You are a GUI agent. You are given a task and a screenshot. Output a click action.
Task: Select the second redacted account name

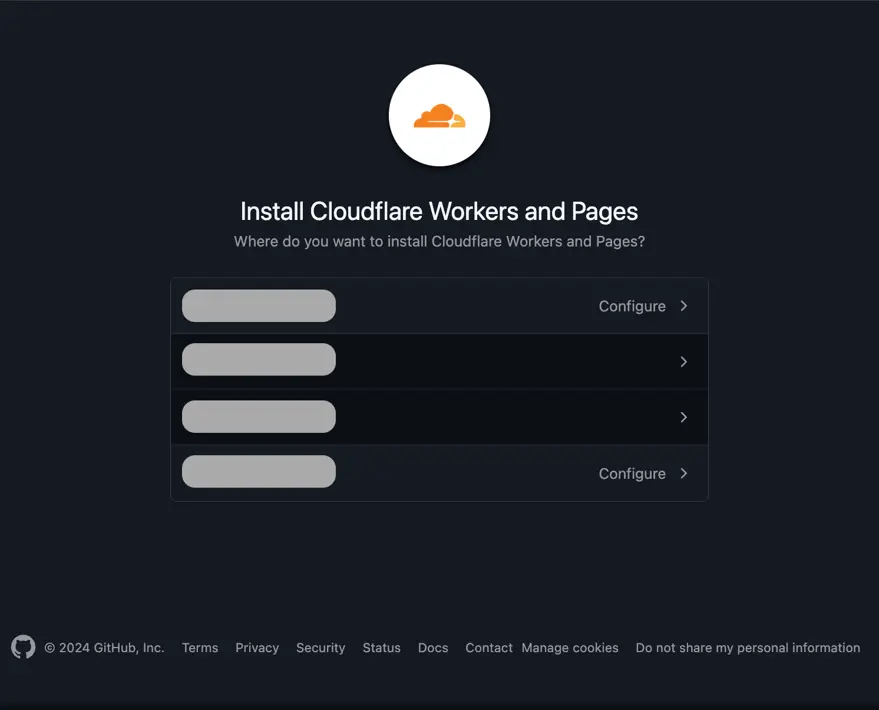point(259,360)
